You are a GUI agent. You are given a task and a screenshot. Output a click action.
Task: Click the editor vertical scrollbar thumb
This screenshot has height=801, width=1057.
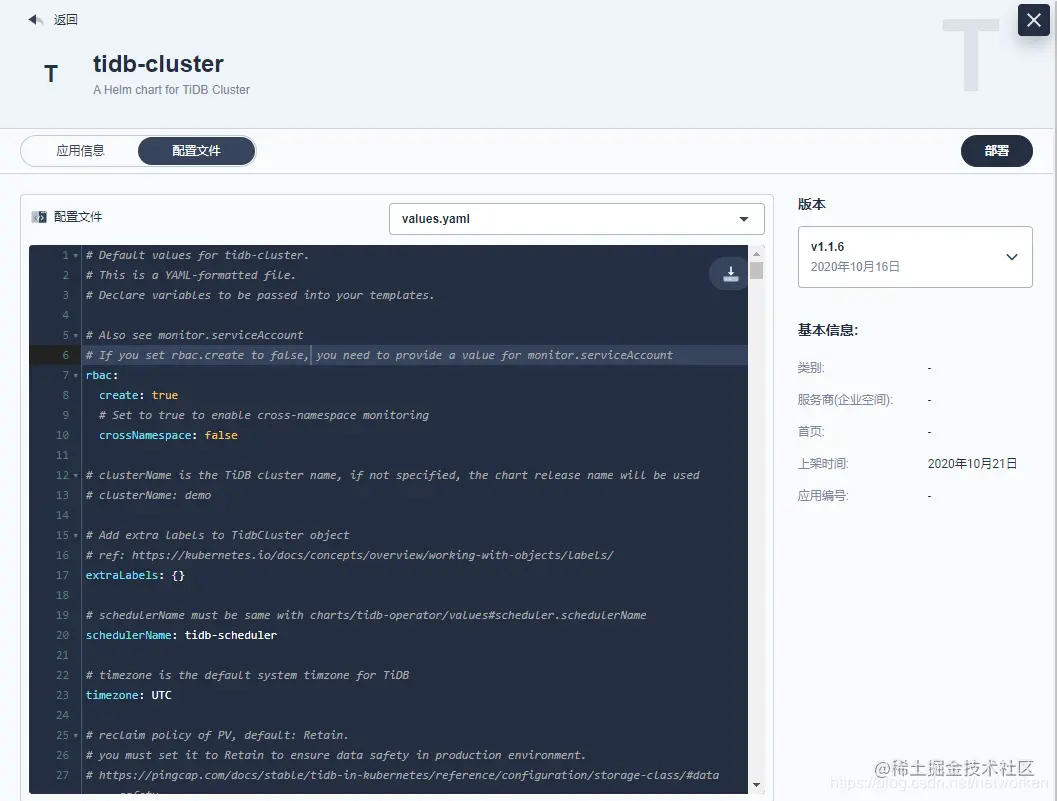click(756, 270)
